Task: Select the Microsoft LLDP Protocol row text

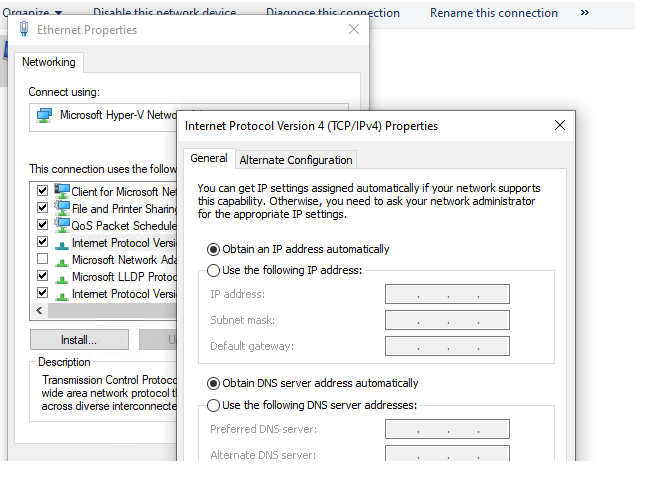Action: pos(124,276)
